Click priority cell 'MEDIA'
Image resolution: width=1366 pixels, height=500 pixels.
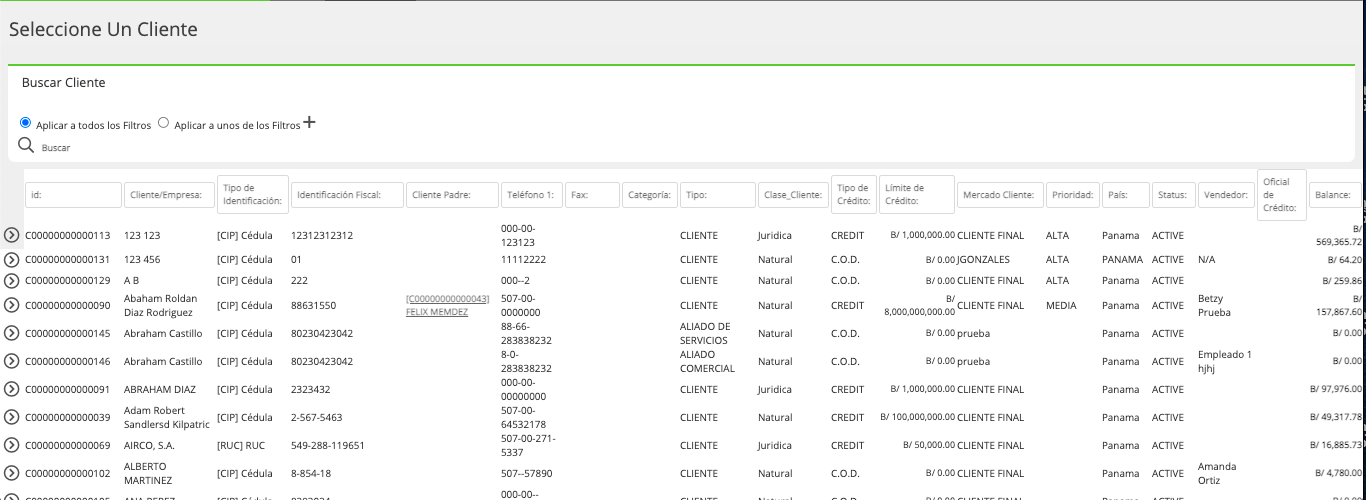coord(1061,306)
